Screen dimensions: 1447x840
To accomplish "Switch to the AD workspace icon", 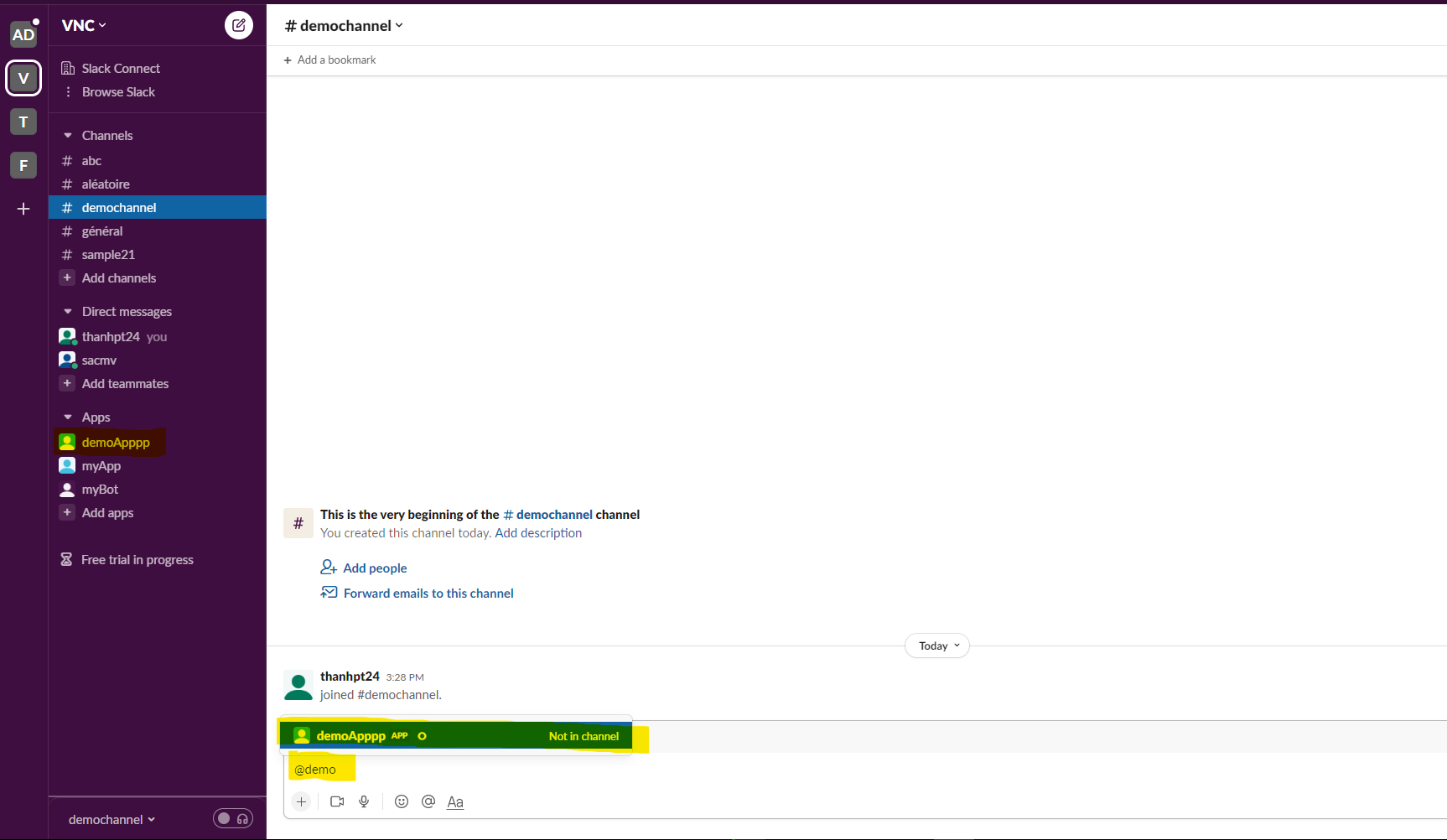I will tap(23, 34).
